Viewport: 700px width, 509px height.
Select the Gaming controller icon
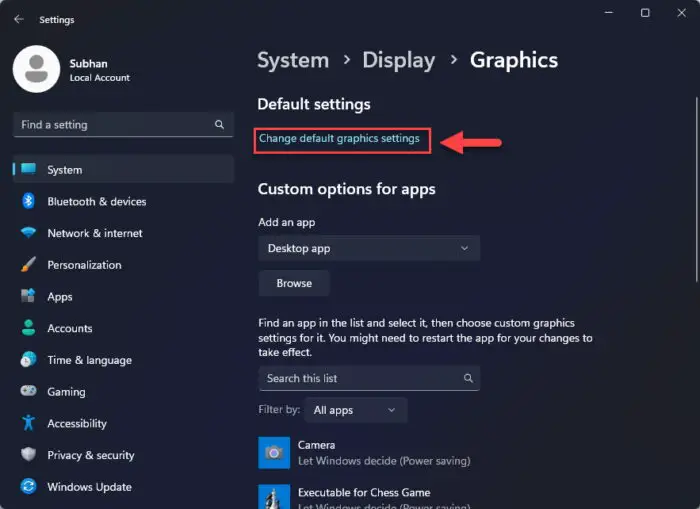click(28, 392)
